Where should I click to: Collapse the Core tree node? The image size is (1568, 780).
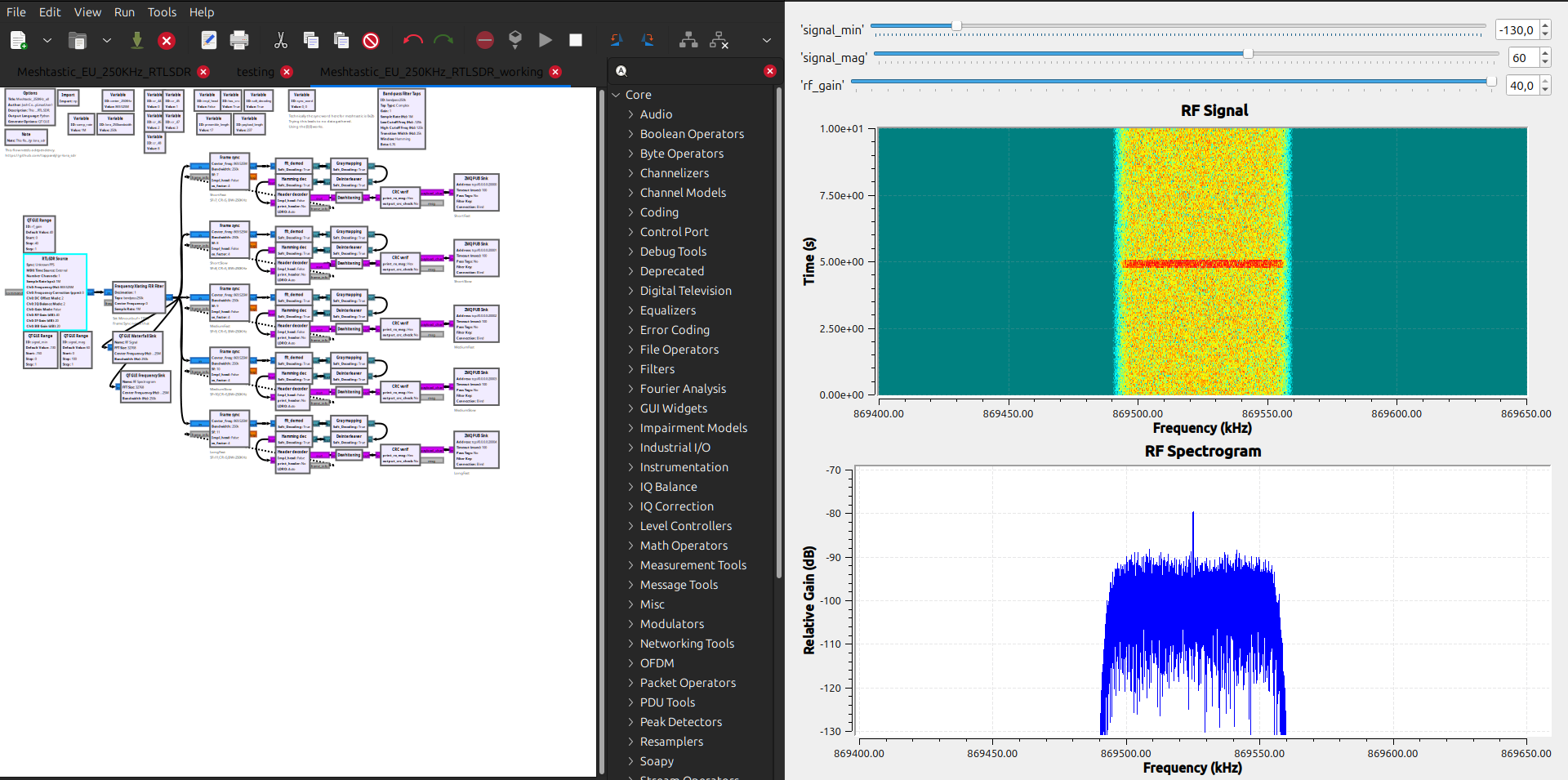click(617, 95)
